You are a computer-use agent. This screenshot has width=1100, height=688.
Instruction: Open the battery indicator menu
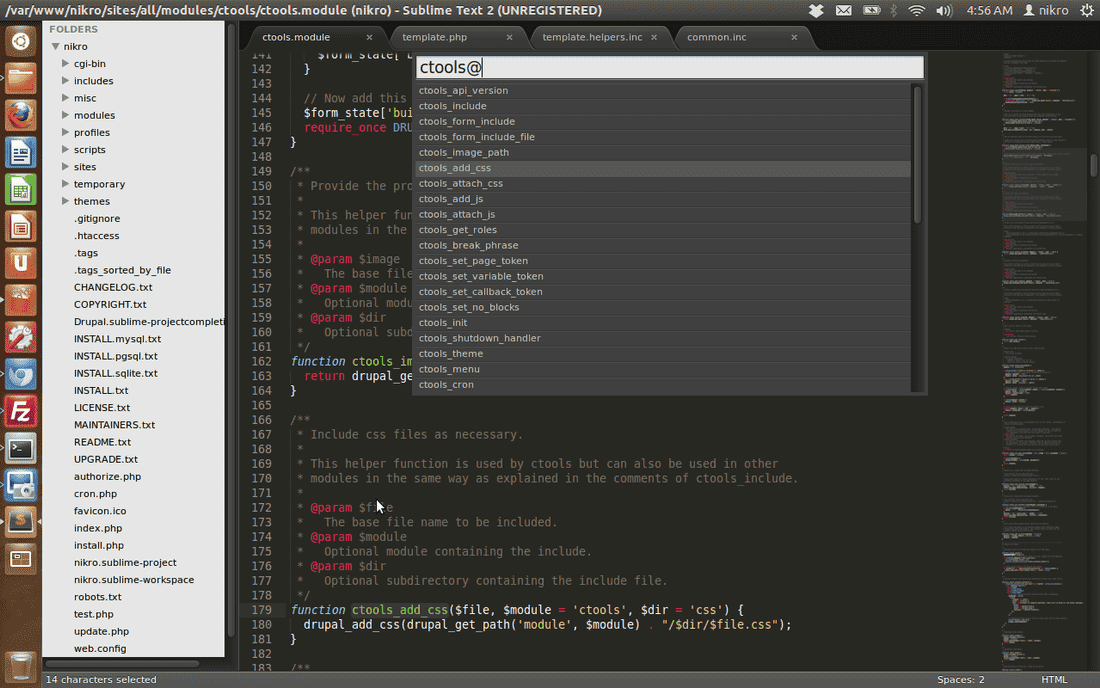click(x=871, y=11)
